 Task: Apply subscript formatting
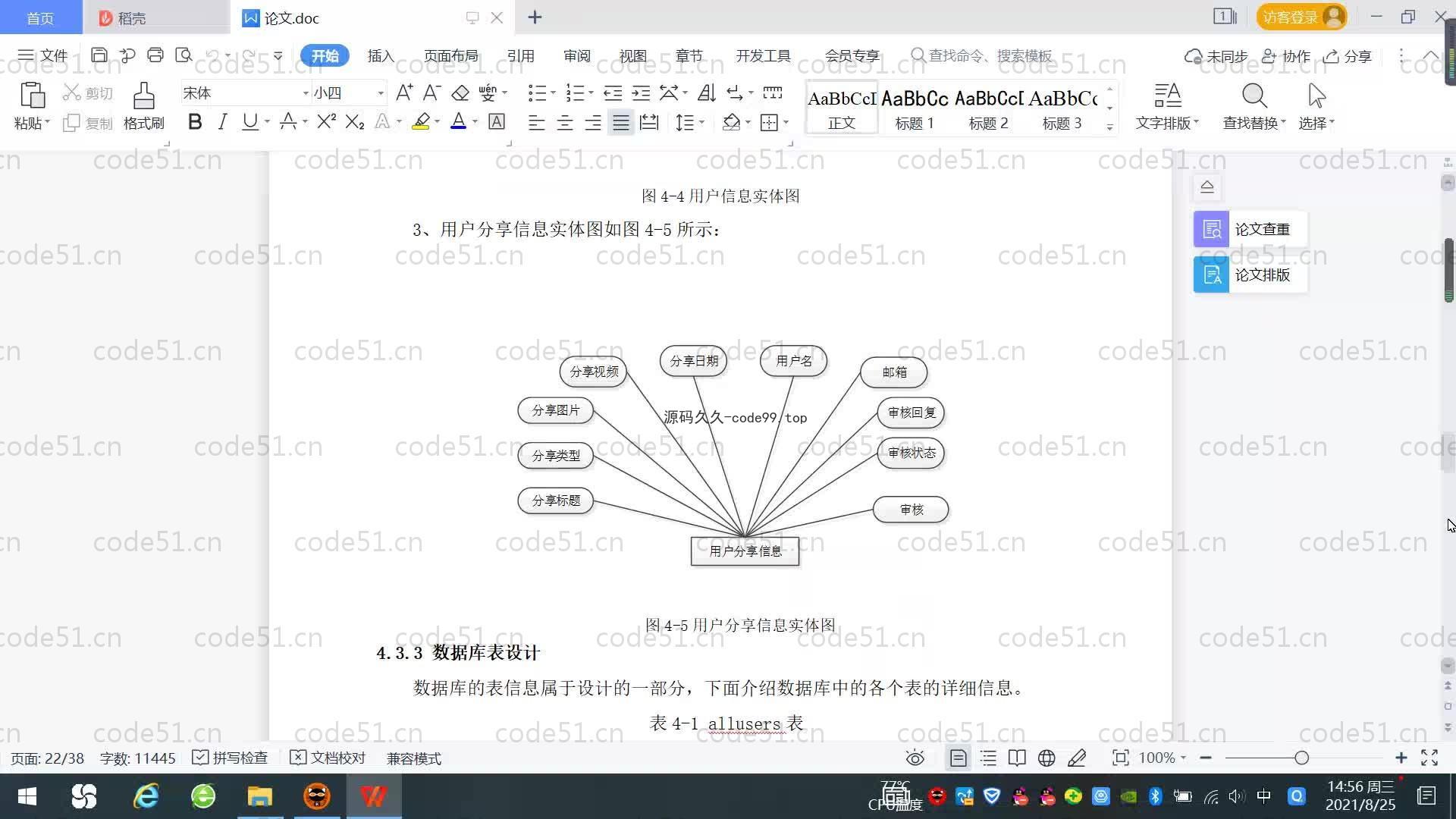(355, 121)
